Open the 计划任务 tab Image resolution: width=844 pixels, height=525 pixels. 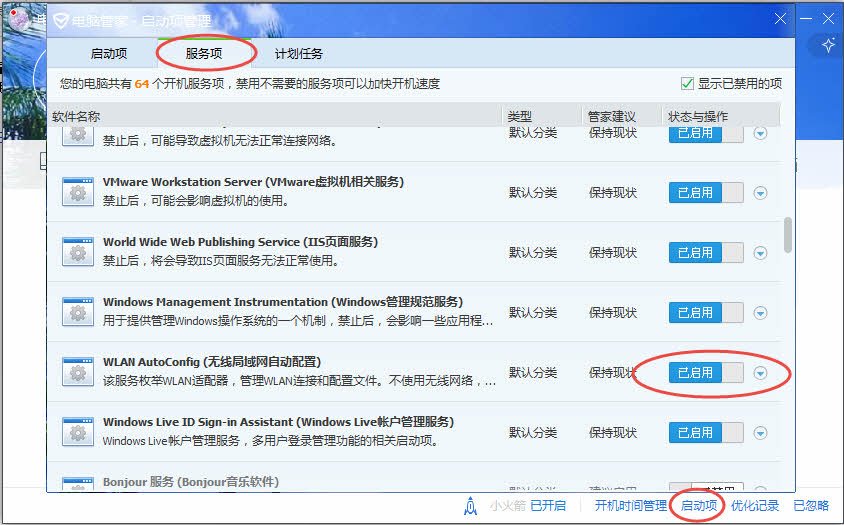[x=299, y=54]
